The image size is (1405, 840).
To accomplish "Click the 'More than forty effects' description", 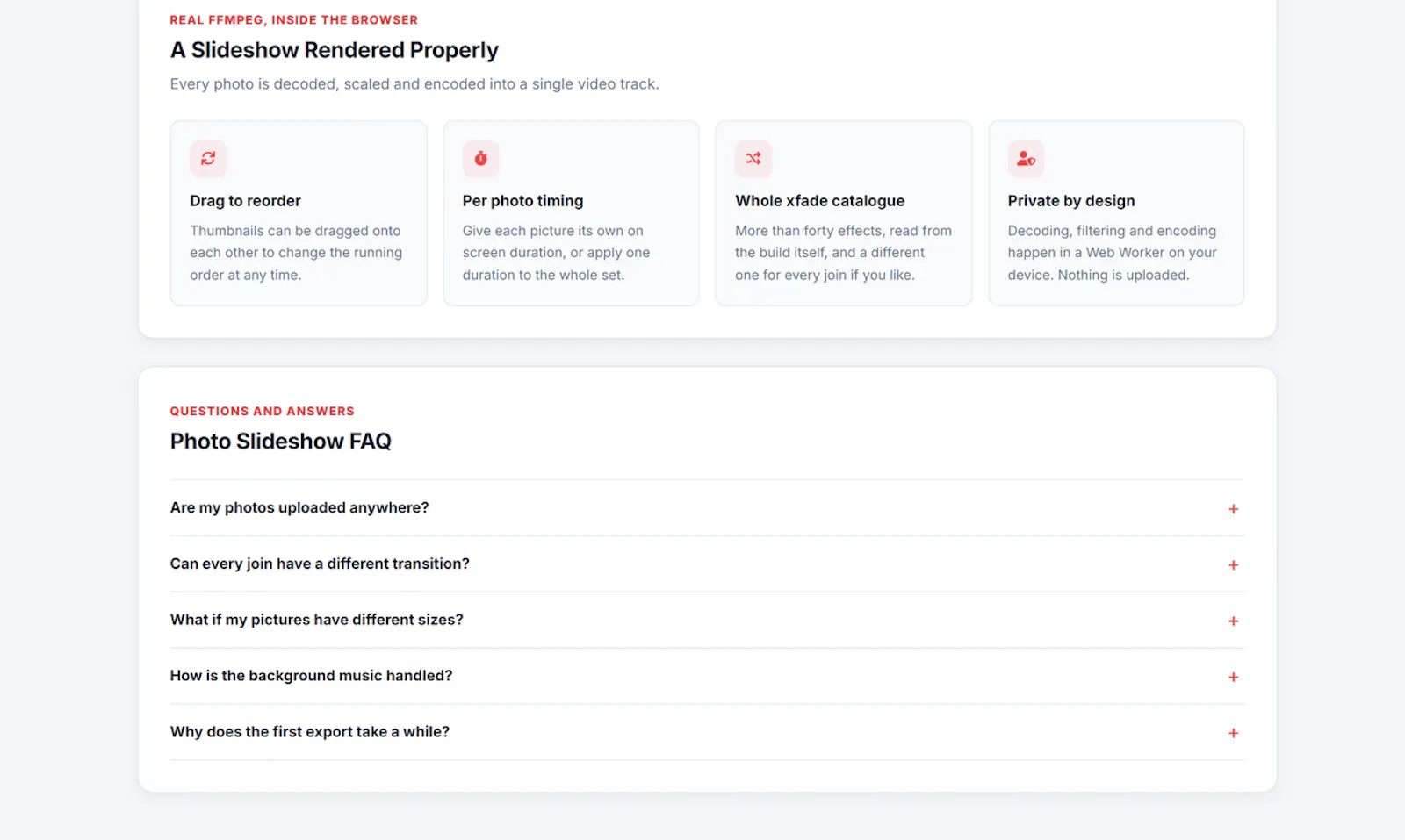I will (843, 253).
